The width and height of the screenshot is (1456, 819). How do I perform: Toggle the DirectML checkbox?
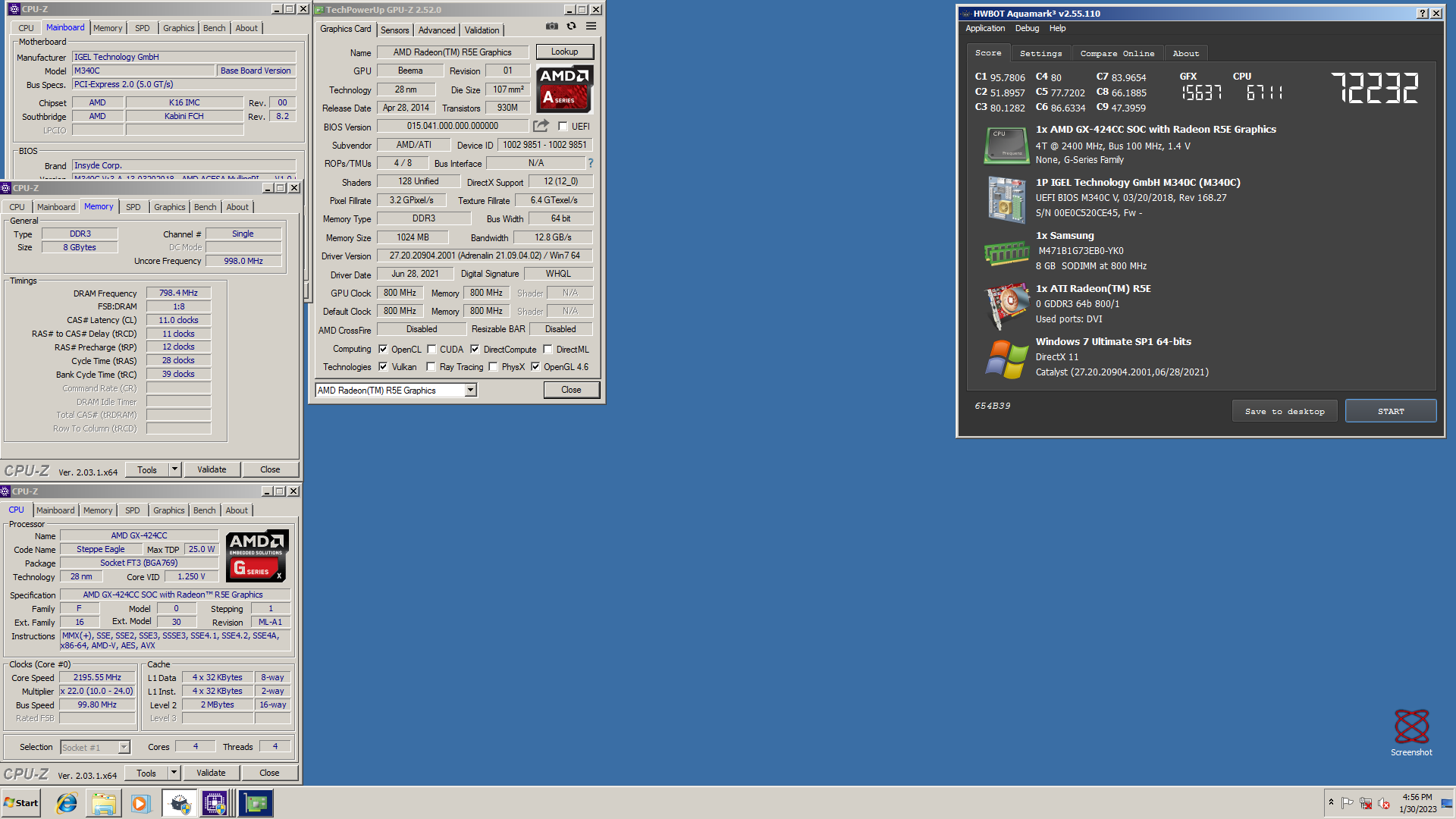[x=548, y=350]
